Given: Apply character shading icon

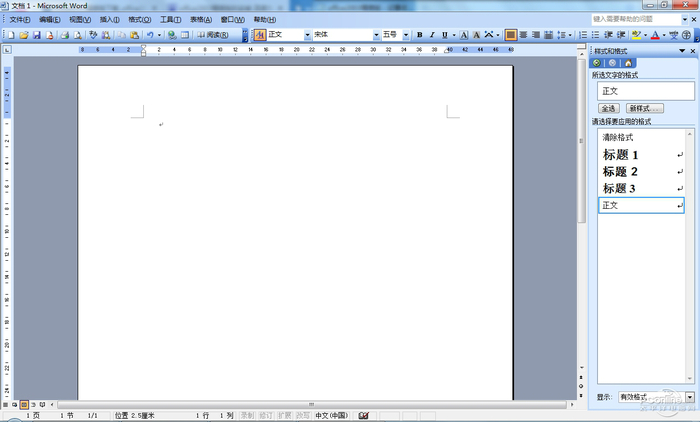Looking at the screenshot, I should point(476,35).
